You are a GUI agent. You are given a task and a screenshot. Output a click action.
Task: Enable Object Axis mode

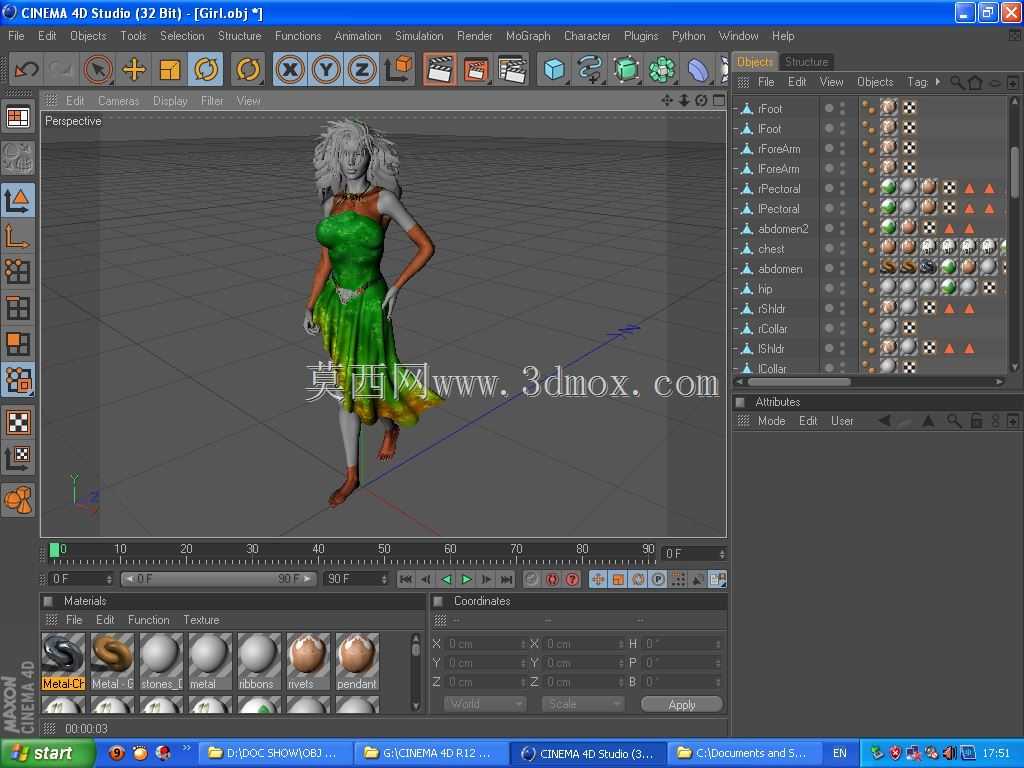tap(18, 236)
